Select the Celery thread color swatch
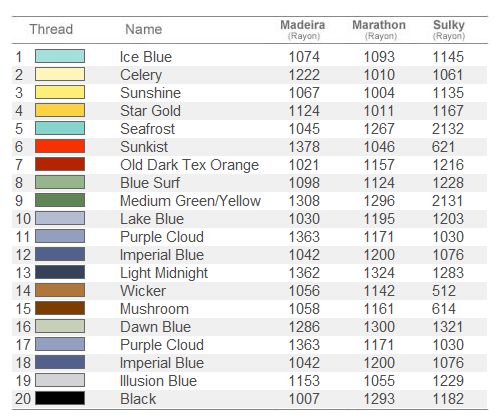 [x=60, y=74]
